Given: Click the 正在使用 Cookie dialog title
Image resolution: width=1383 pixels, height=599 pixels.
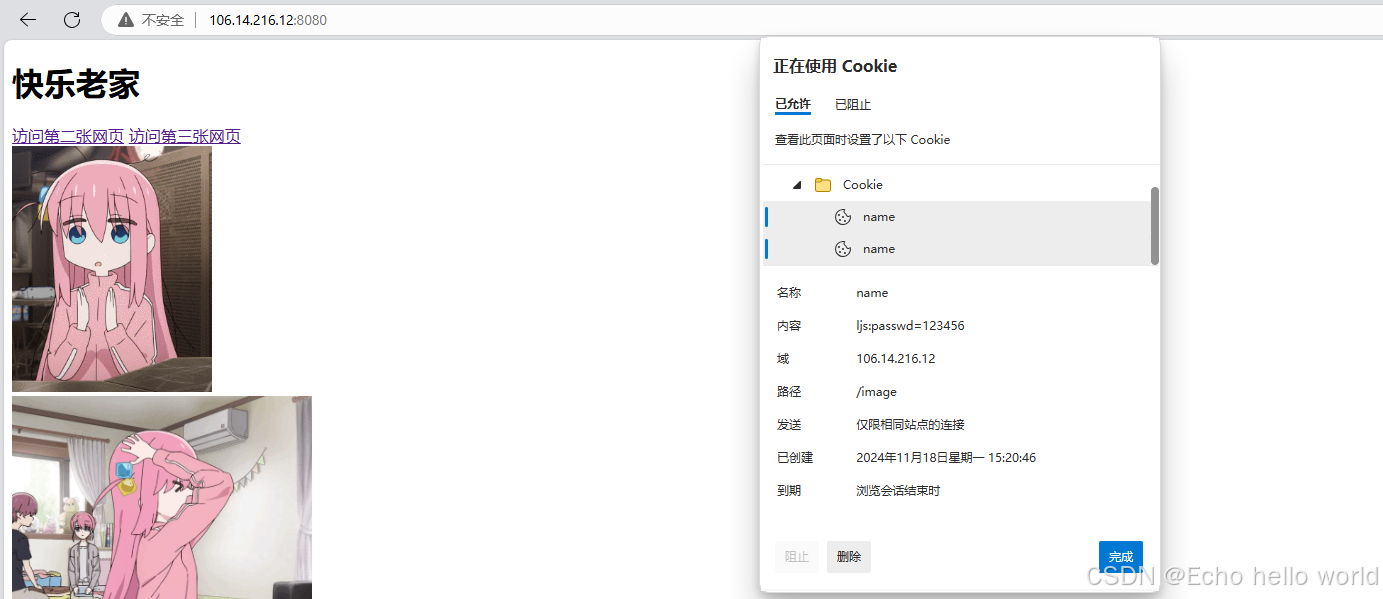Looking at the screenshot, I should pyautogui.click(x=835, y=66).
